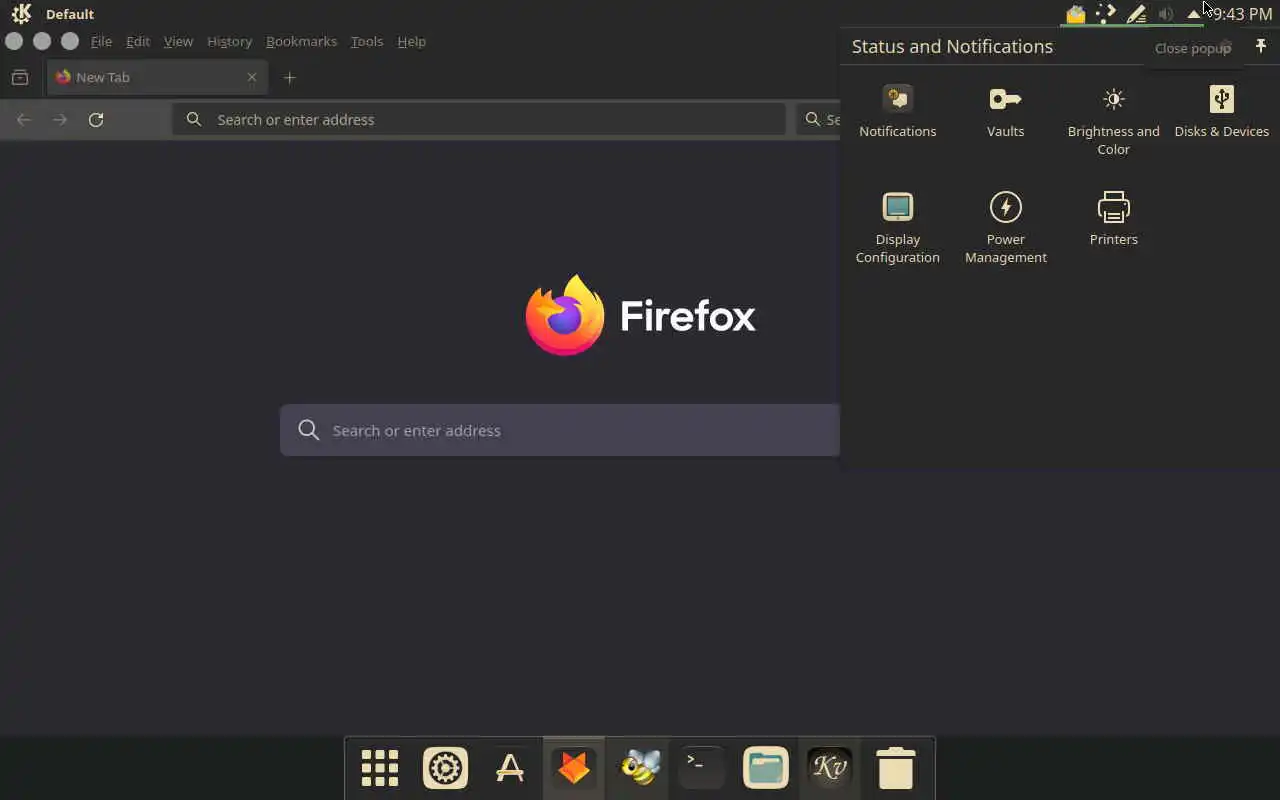This screenshot has height=800, width=1280.
Task: Open Brightness and Color settings
Action: click(1113, 120)
